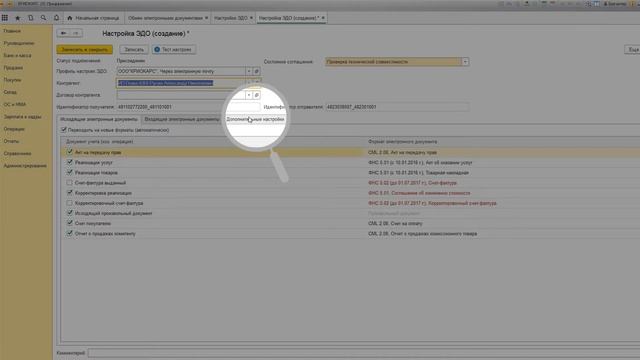Open the sections menu grid icon
Screen dimensions: 640x360
(x=5, y=18)
